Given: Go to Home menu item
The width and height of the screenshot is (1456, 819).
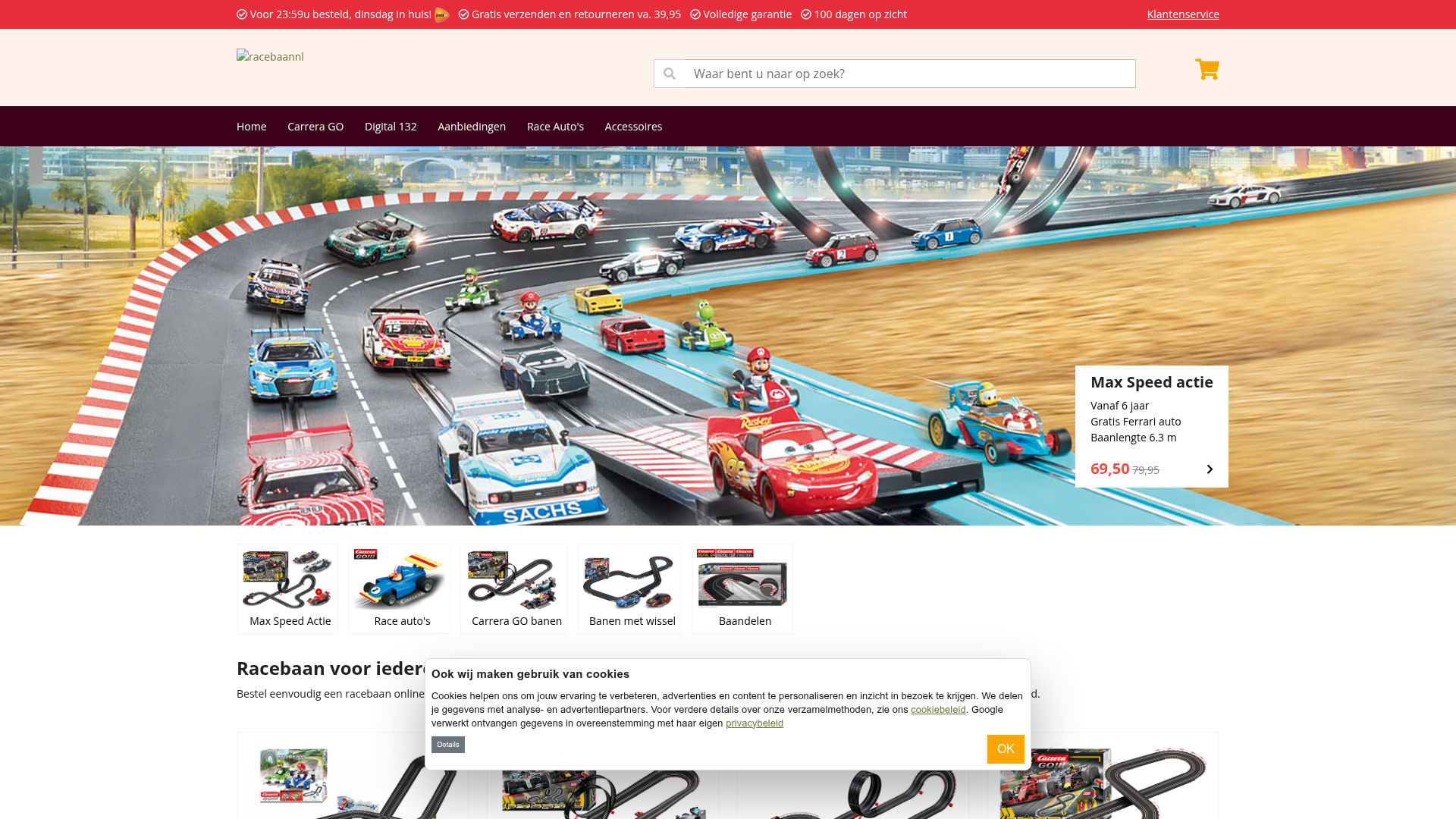Looking at the screenshot, I should (x=251, y=127).
